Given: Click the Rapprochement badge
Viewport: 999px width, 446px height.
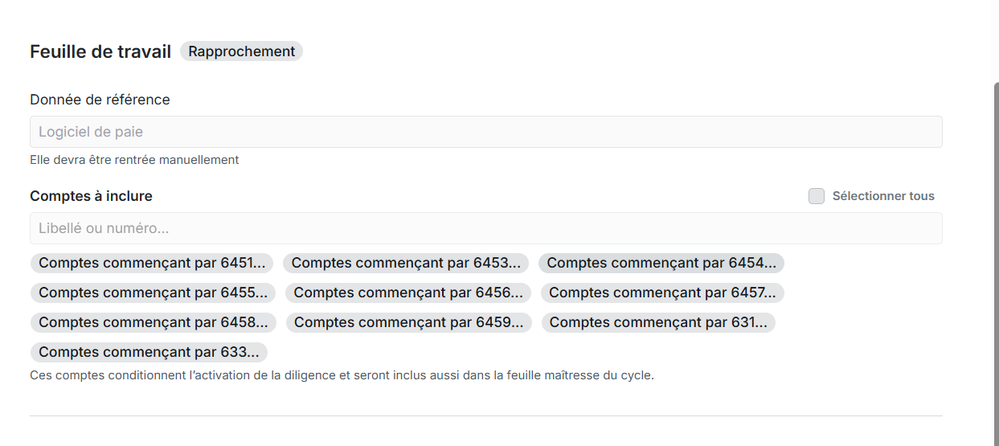Looking at the screenshot, I should (241, 51).
